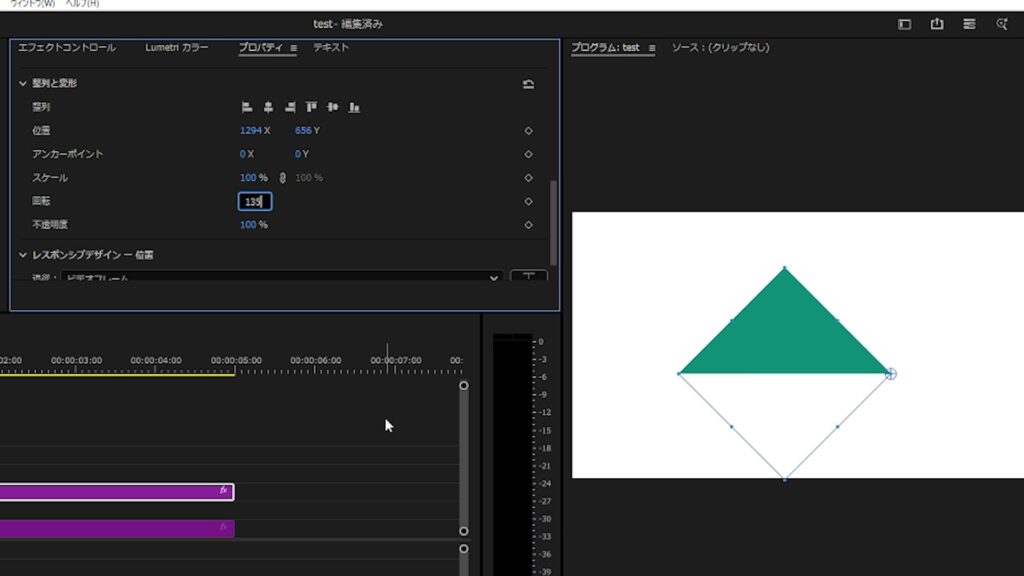Click the アンカーポイント label text
This screenshot has height=576, width=1024.
click(68, 154)
